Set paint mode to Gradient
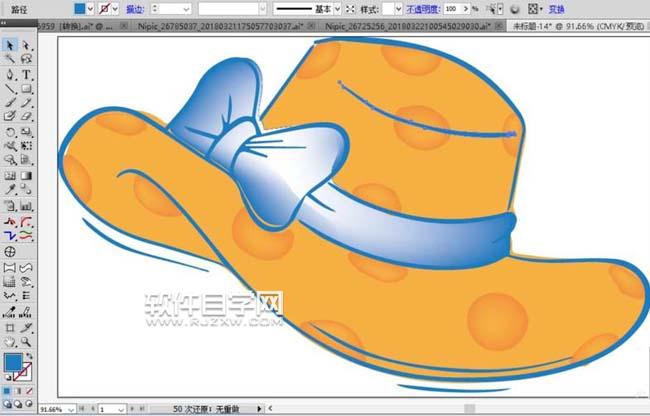 coord(18,391)
